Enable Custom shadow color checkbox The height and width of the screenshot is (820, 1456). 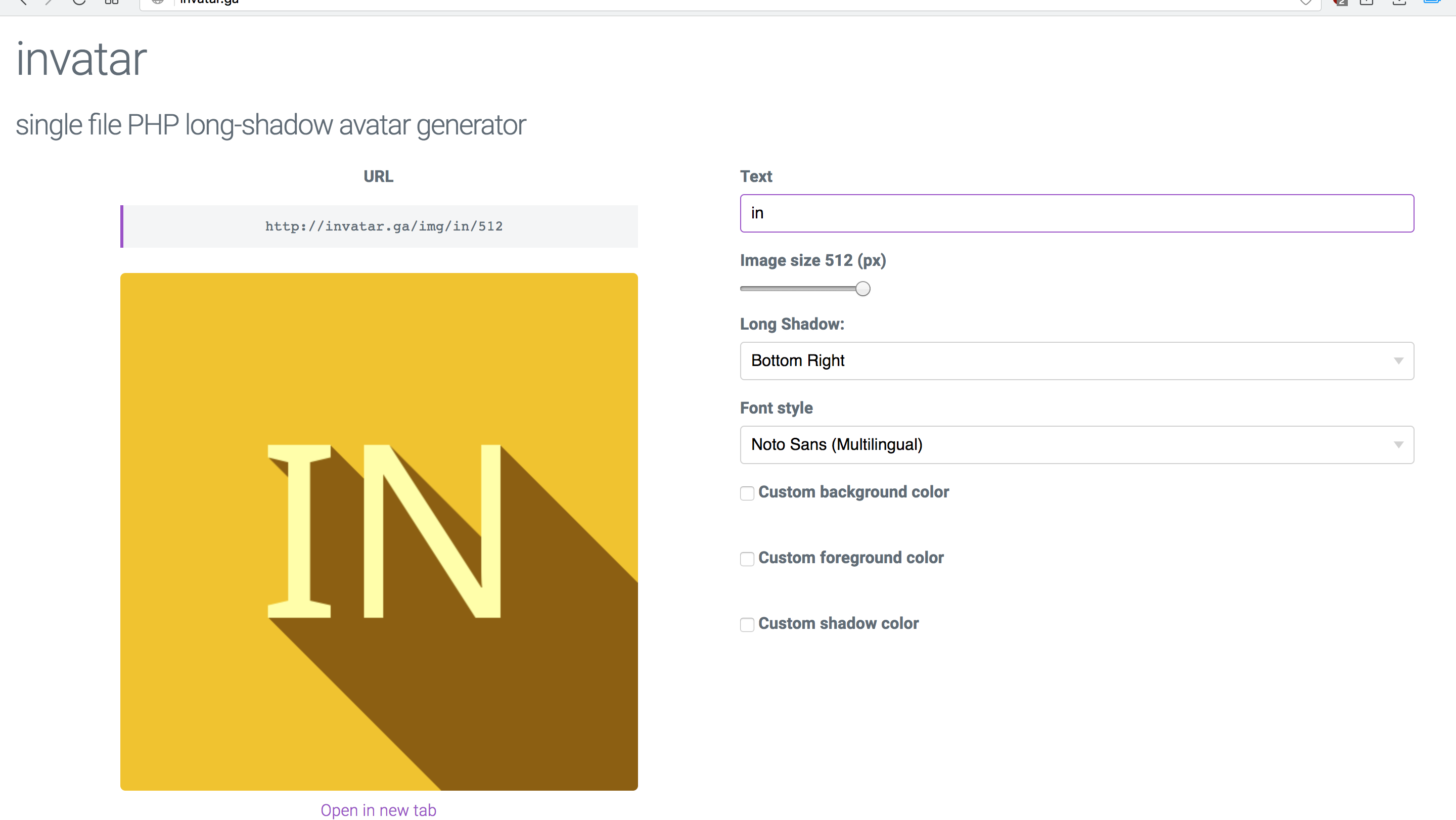point(747,624)
